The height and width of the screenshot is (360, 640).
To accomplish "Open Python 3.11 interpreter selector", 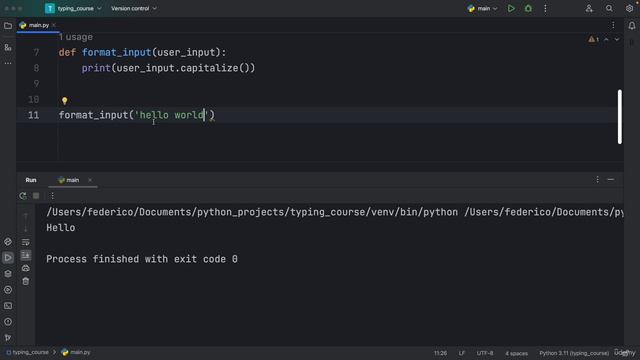I will pos(574,353).
